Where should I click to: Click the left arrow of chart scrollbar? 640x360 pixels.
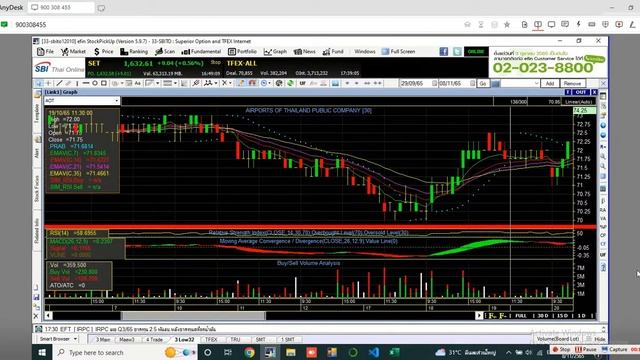click(x=48, y=316)
